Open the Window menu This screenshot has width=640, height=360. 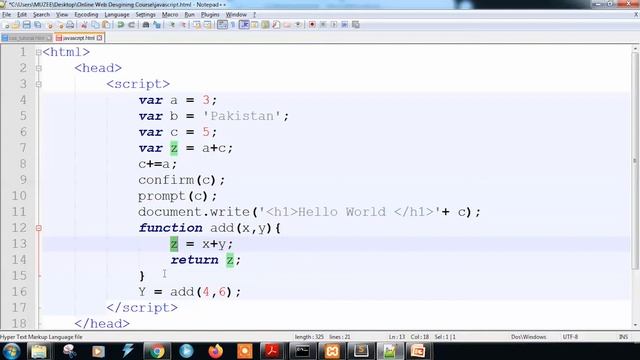pyautogui.click(x=236, y=14)
